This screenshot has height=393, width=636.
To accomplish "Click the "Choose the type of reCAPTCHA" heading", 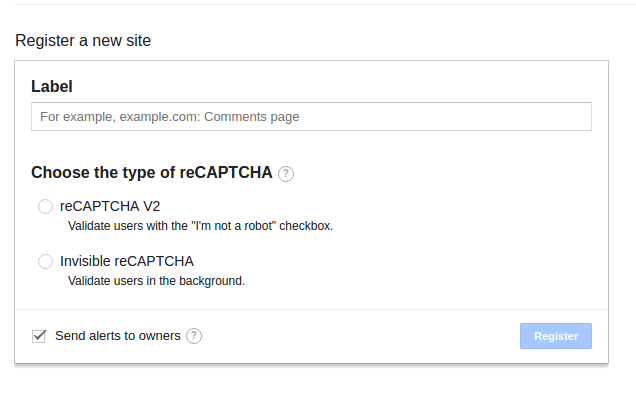I will [x=152, y=173].
